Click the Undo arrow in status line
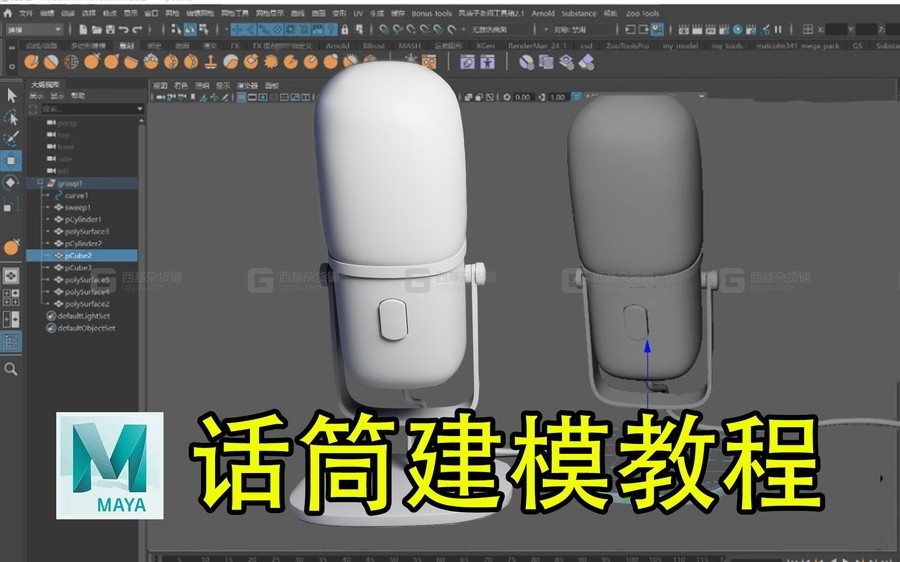Viewport: 900px width, 562px height. tap(122, 30)
